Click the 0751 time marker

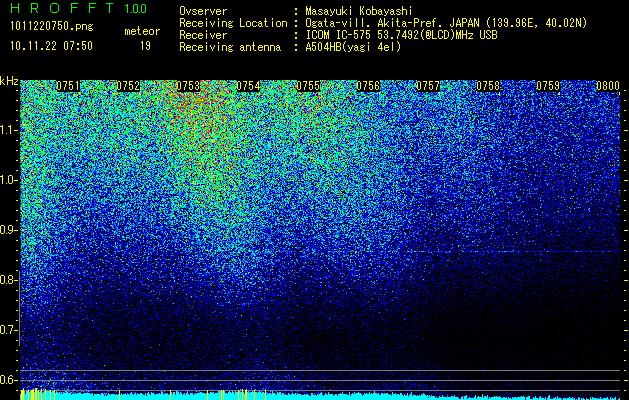pos(68,86)
